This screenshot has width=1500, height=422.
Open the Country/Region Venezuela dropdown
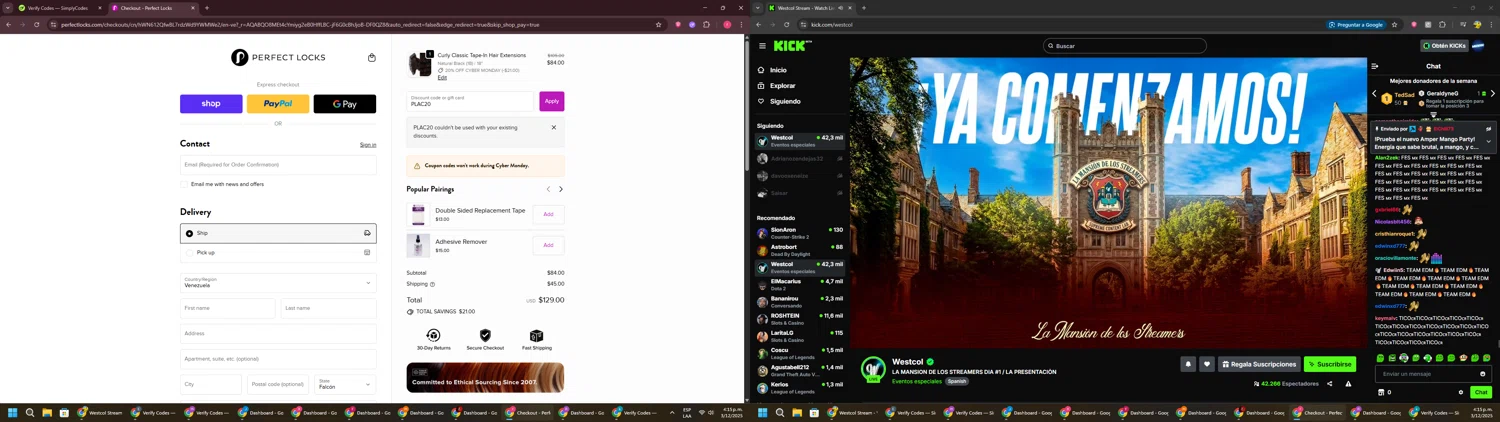tap(278, 282)
